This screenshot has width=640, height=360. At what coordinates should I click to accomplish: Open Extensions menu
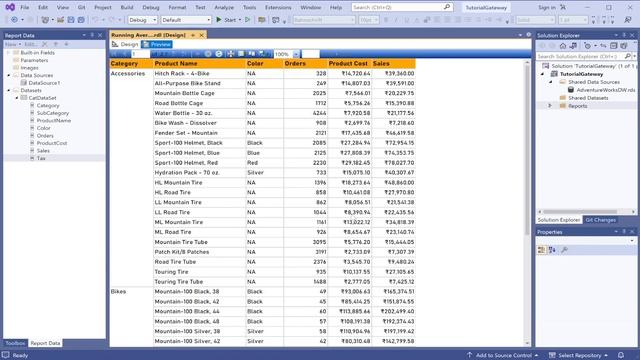[x=278, y=7]
